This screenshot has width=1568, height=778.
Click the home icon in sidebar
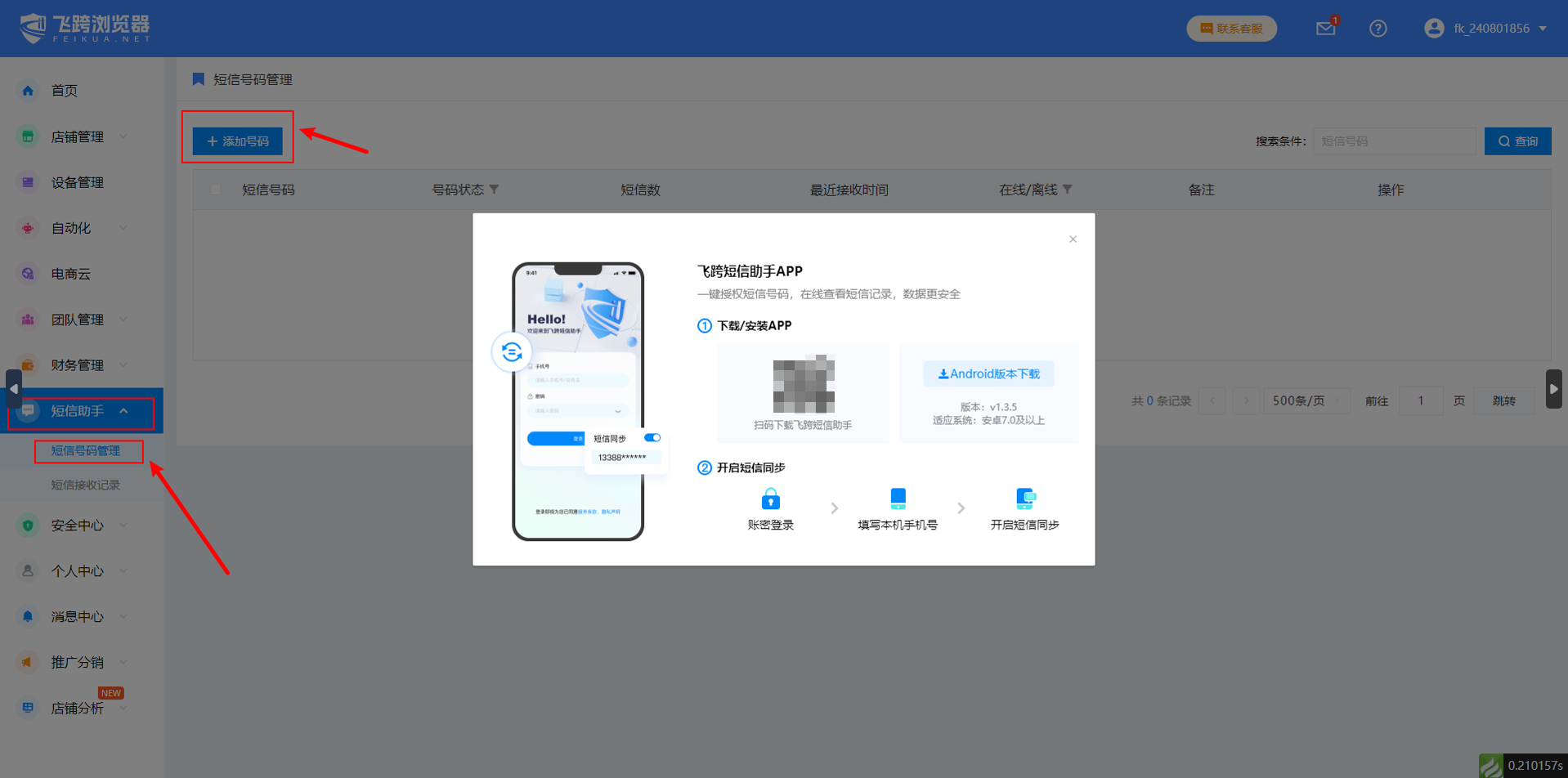(x=28, y=91)
